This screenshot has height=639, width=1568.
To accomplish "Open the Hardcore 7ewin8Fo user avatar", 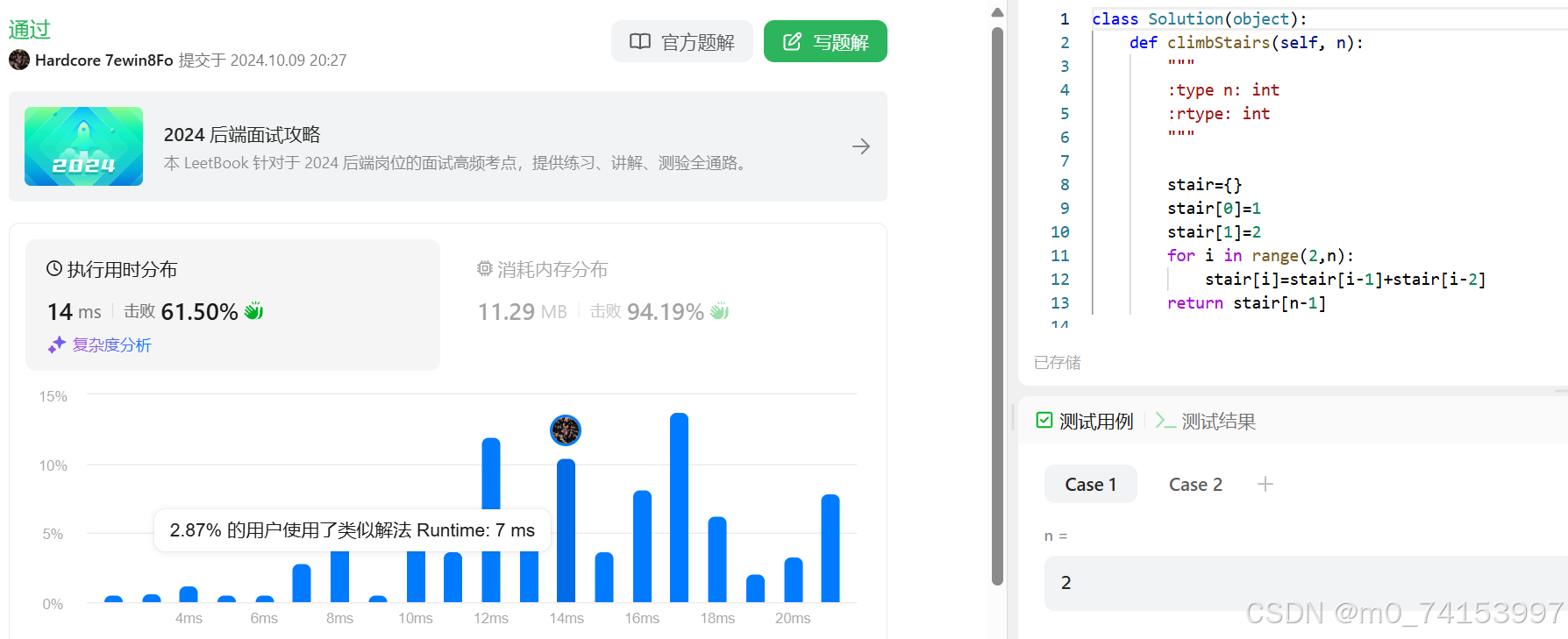I will coord(19,60).
